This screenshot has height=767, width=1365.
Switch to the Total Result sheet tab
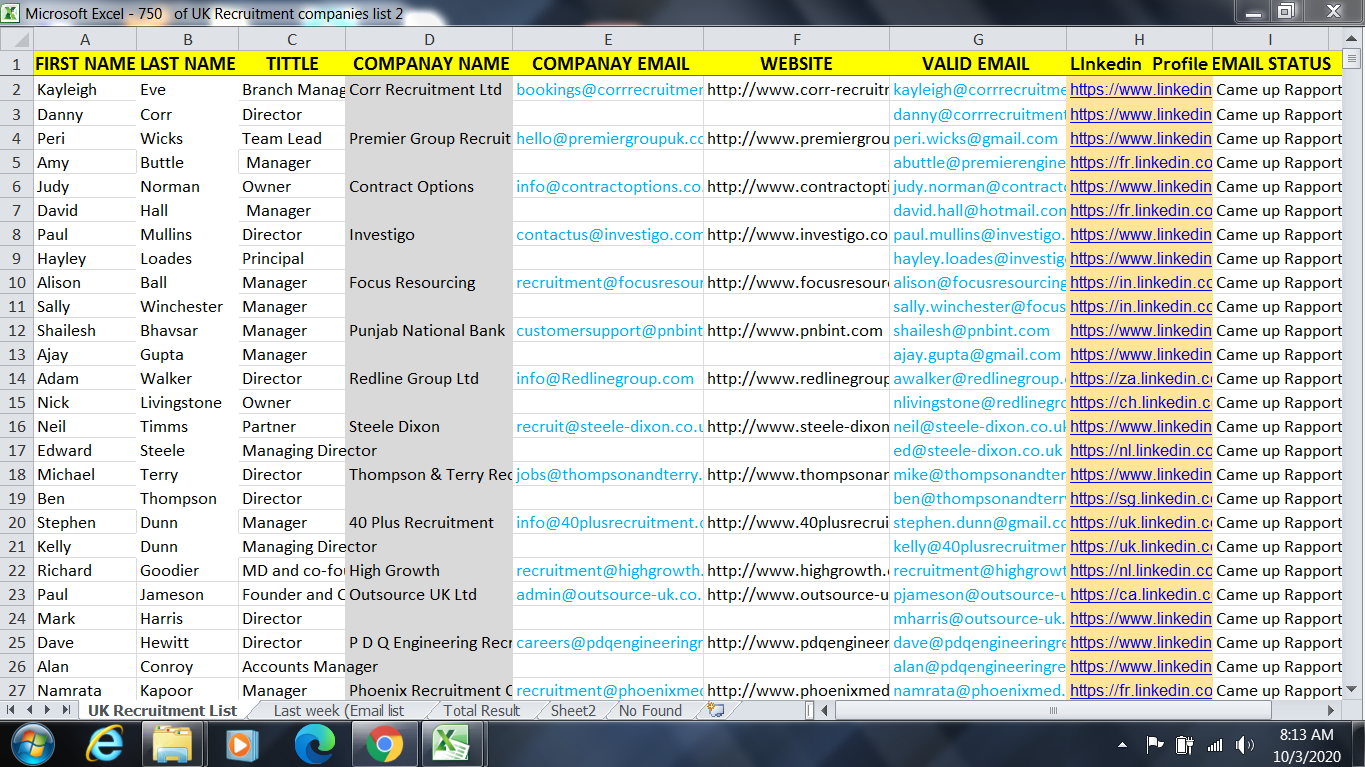pyautogui.click(x=481, y=711)
